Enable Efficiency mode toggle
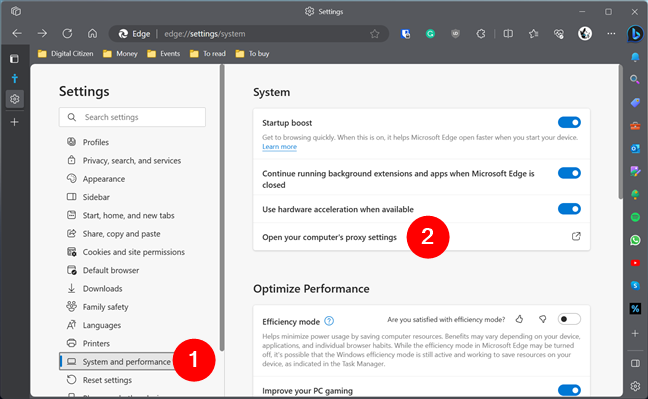Screen dimensions: 648x399 (569, 319)
